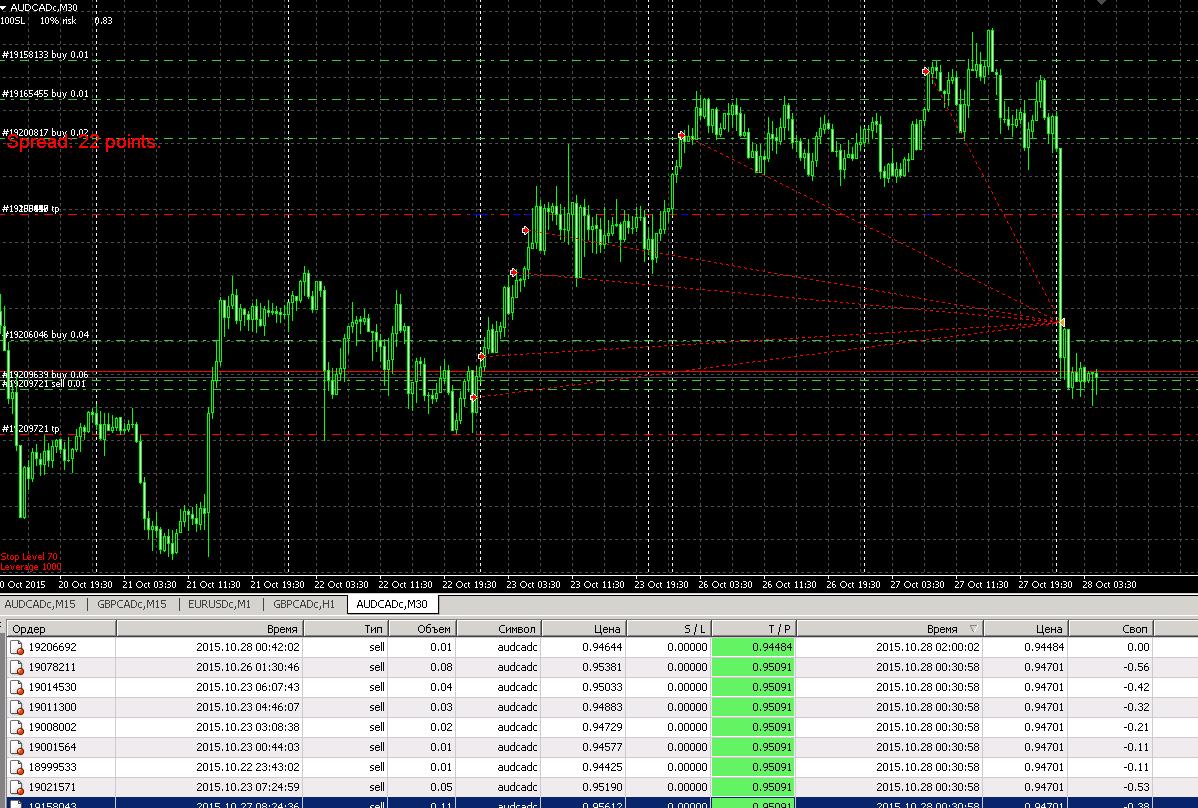Click the #19209639 buy 0.06 order label
The image size is (1198, 808).
pos(45,374)
